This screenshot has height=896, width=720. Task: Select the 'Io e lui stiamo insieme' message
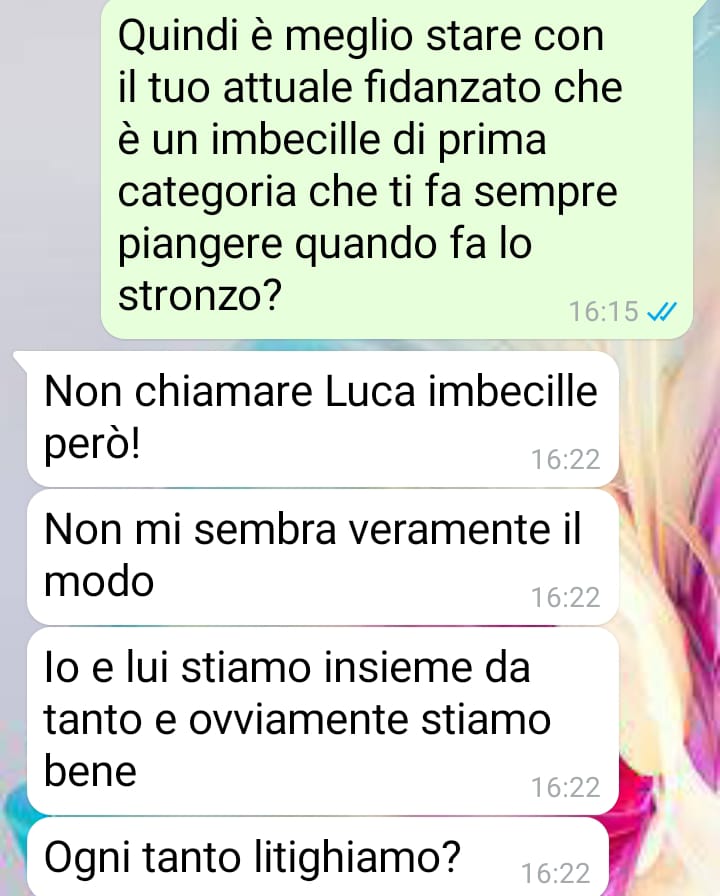323,721
